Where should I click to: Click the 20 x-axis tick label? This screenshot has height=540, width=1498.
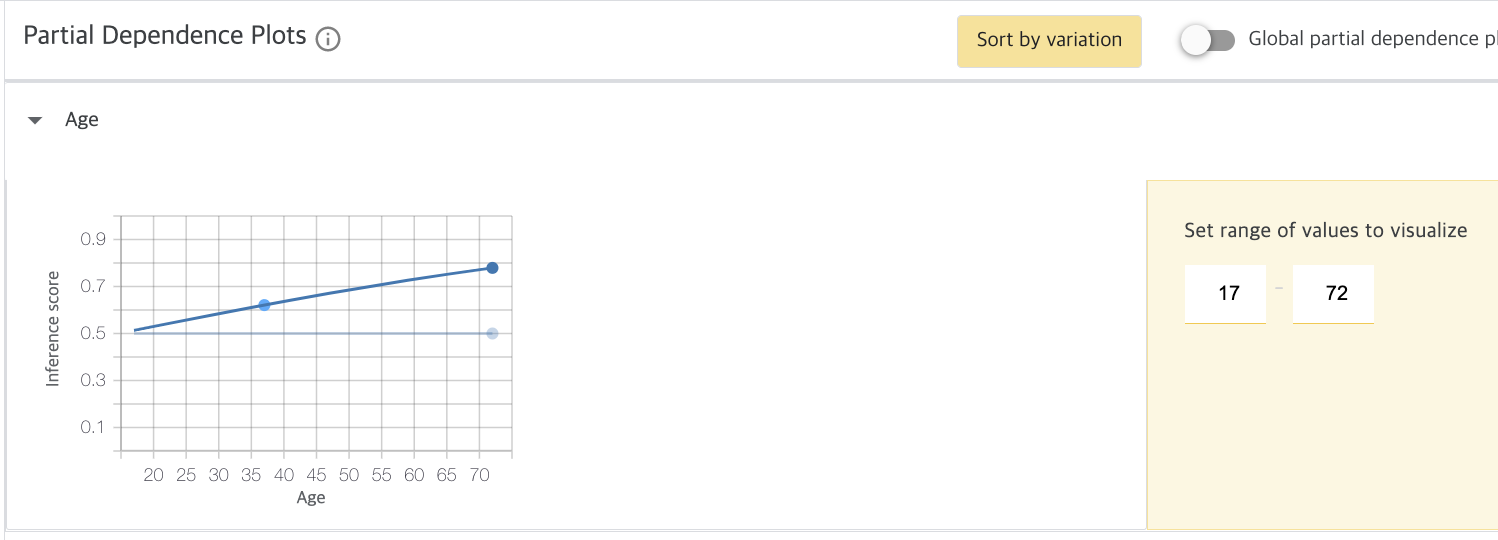(153, 475)
